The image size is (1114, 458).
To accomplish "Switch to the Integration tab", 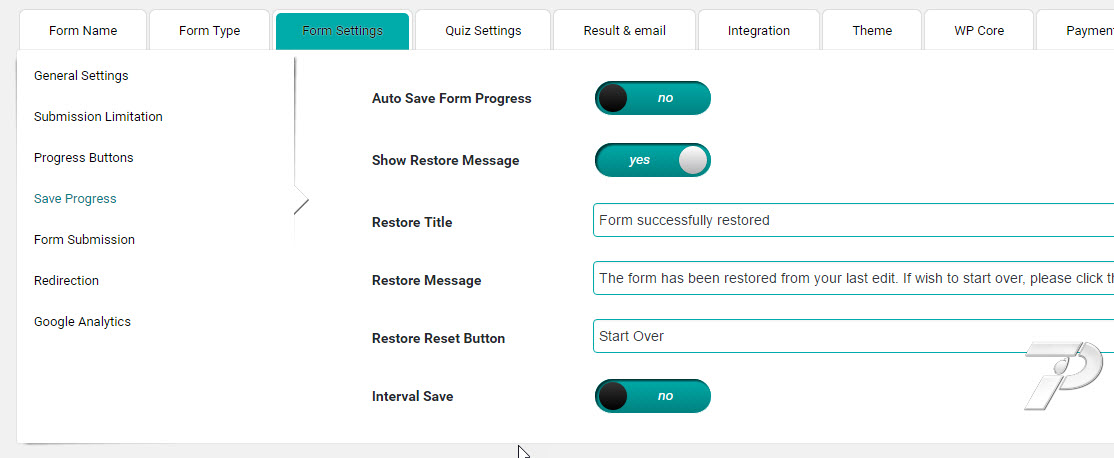I will (759, 30).
